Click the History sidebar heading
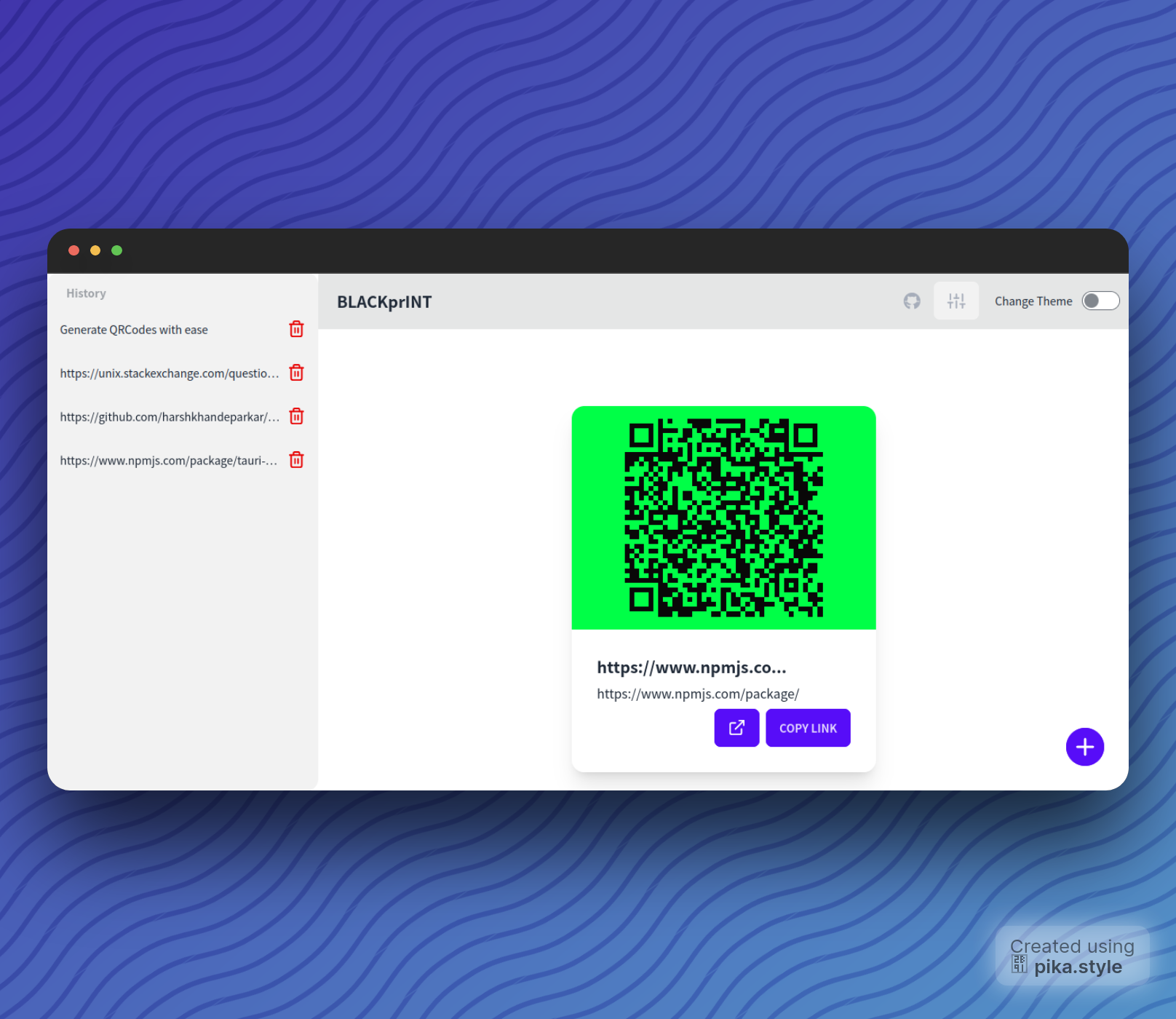 coord(86,293)
